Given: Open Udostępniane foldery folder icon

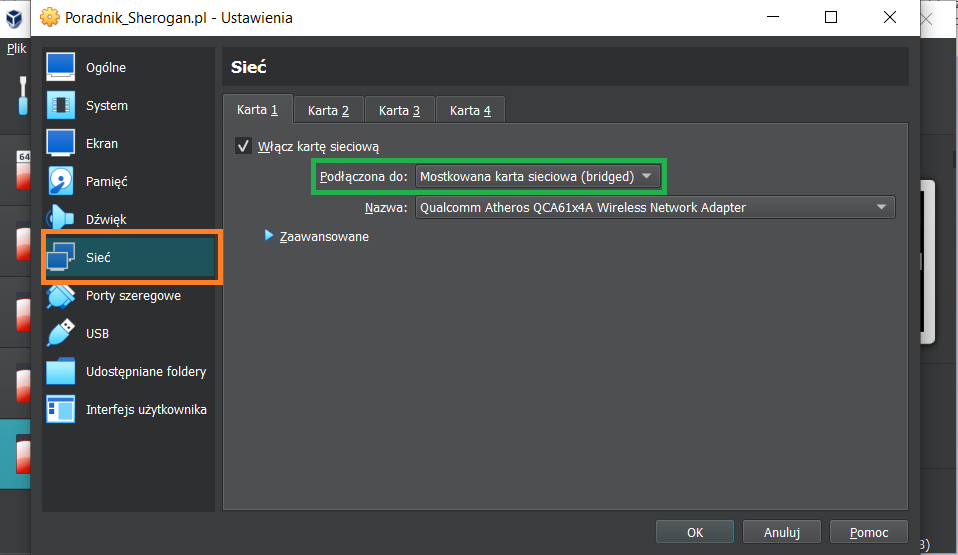Looking at the screenshot, I should pos(61,371).
